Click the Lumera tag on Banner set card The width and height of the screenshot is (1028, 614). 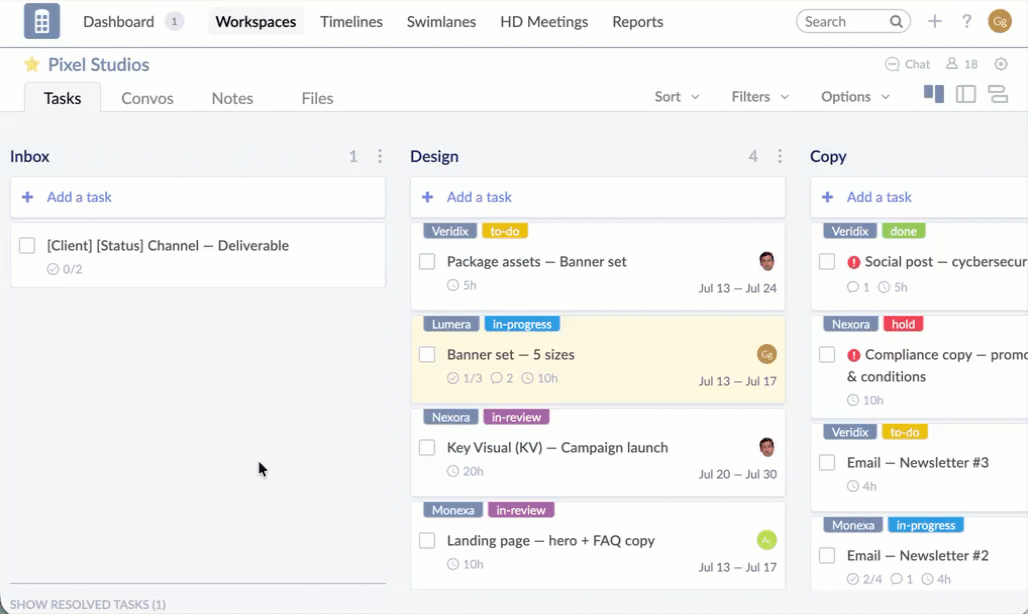[x=451, y=324]
